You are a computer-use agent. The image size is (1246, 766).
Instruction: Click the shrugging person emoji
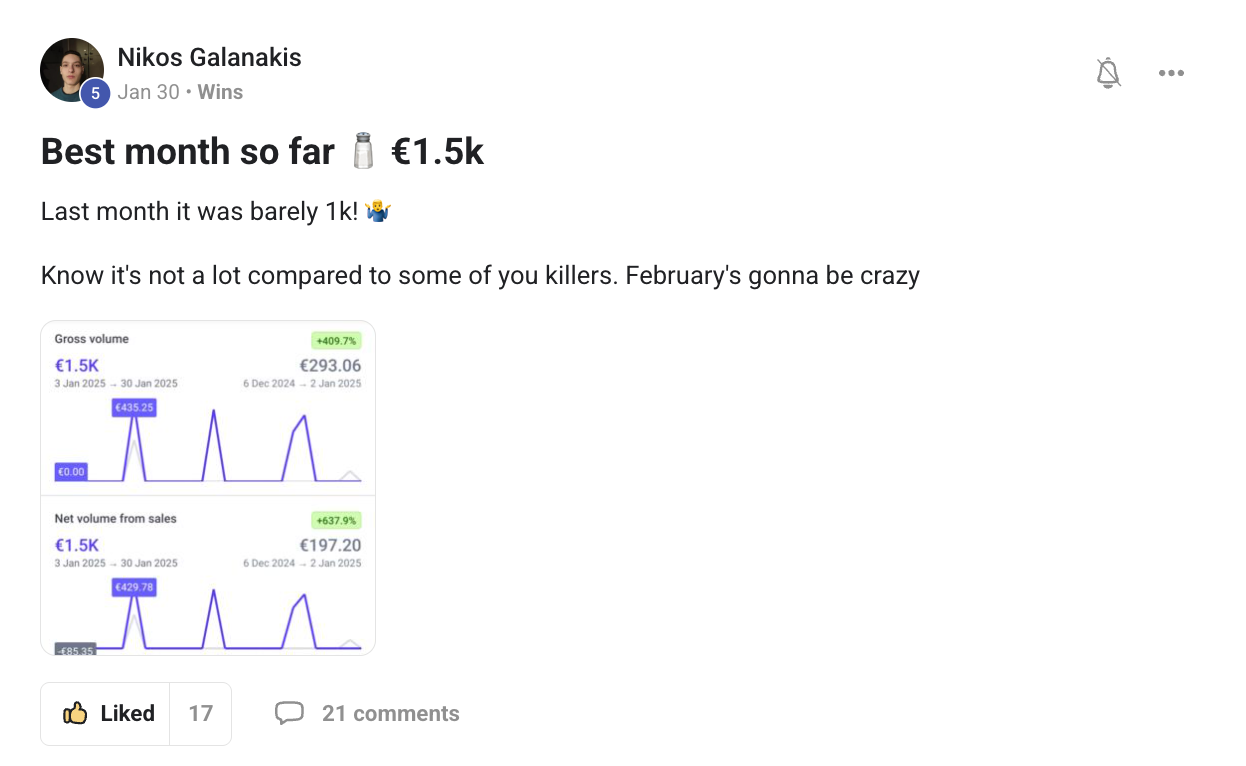pyautogui.click(x=378, y=212)
